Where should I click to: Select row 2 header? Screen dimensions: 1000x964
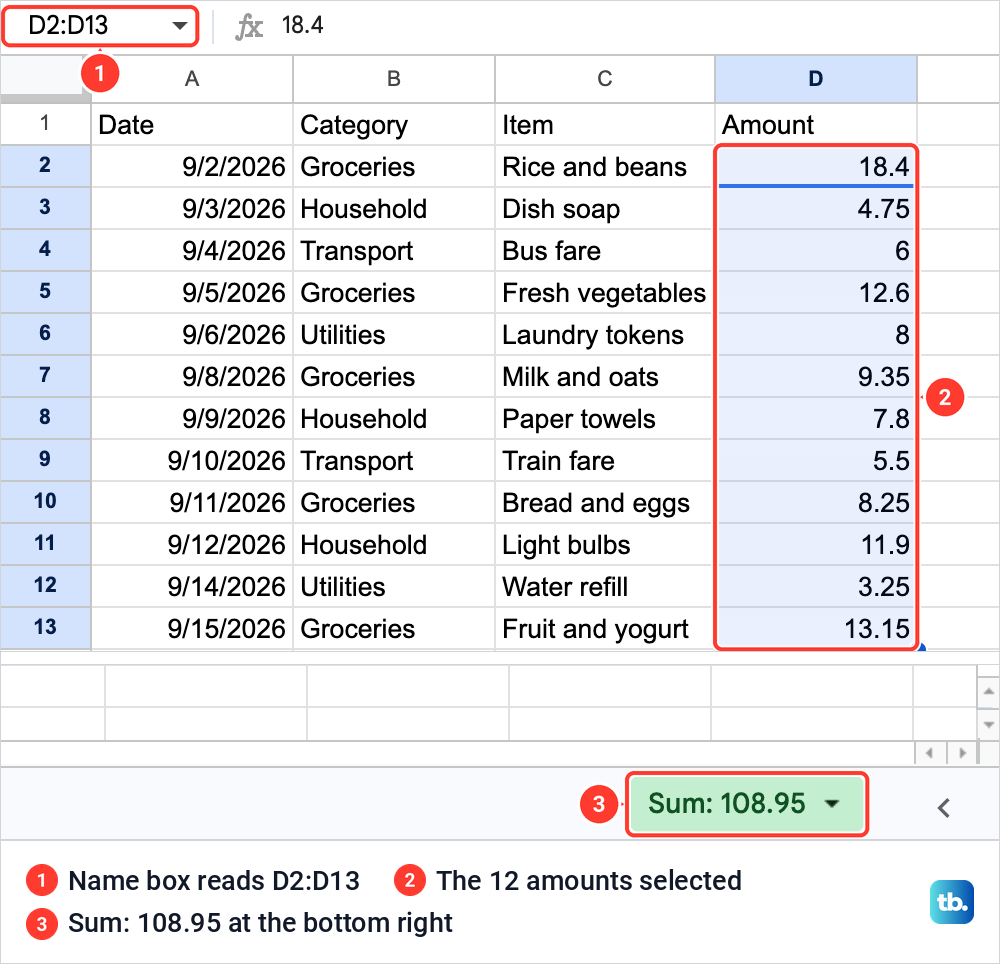click(x=45, y=166)
